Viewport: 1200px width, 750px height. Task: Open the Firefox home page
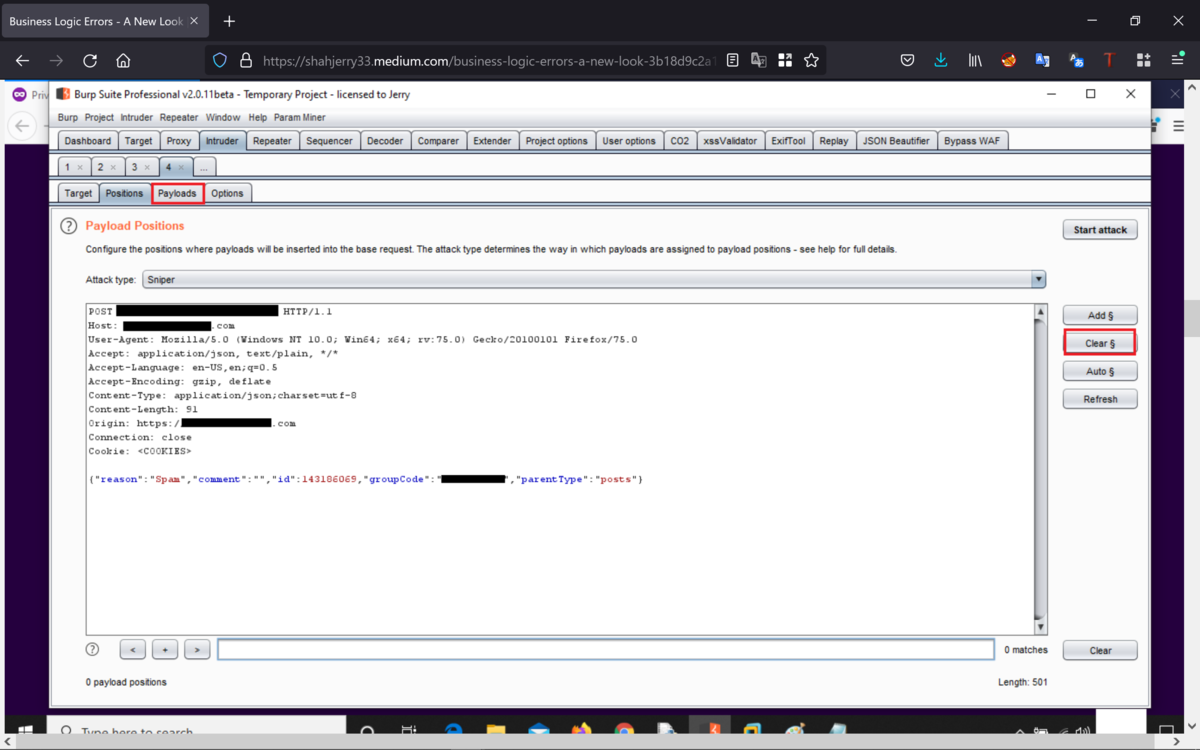123,61
